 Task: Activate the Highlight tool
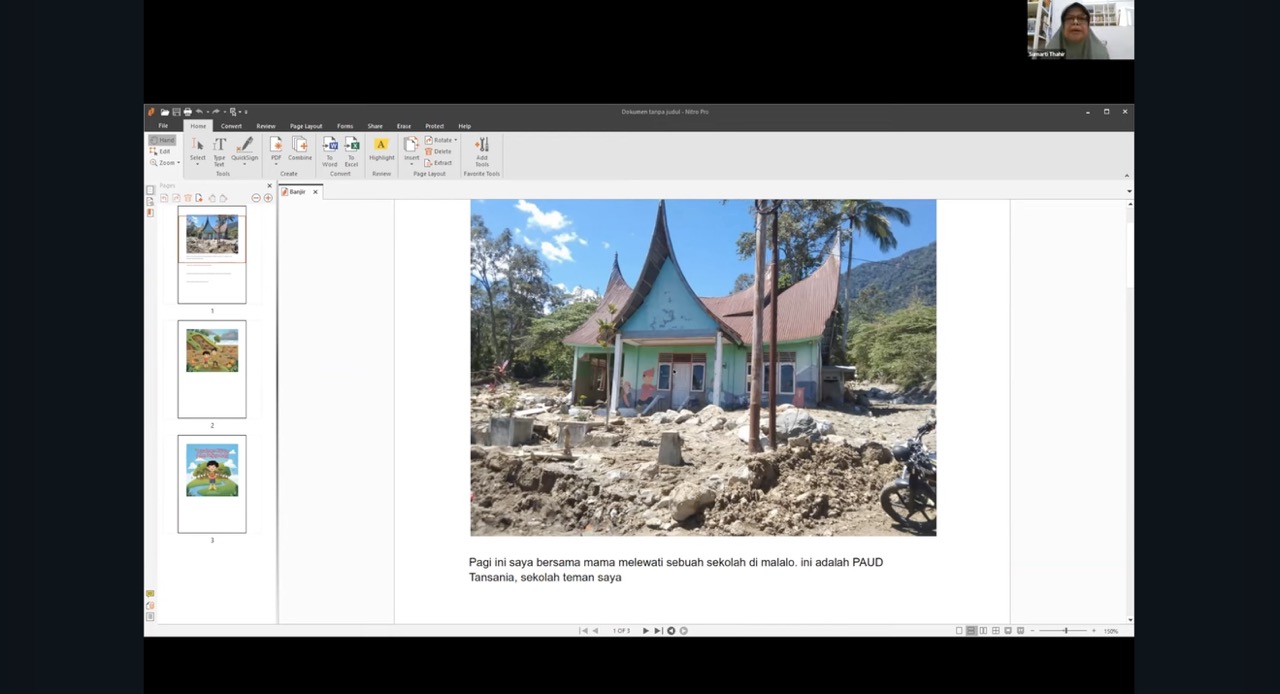(x=381, y=146)
